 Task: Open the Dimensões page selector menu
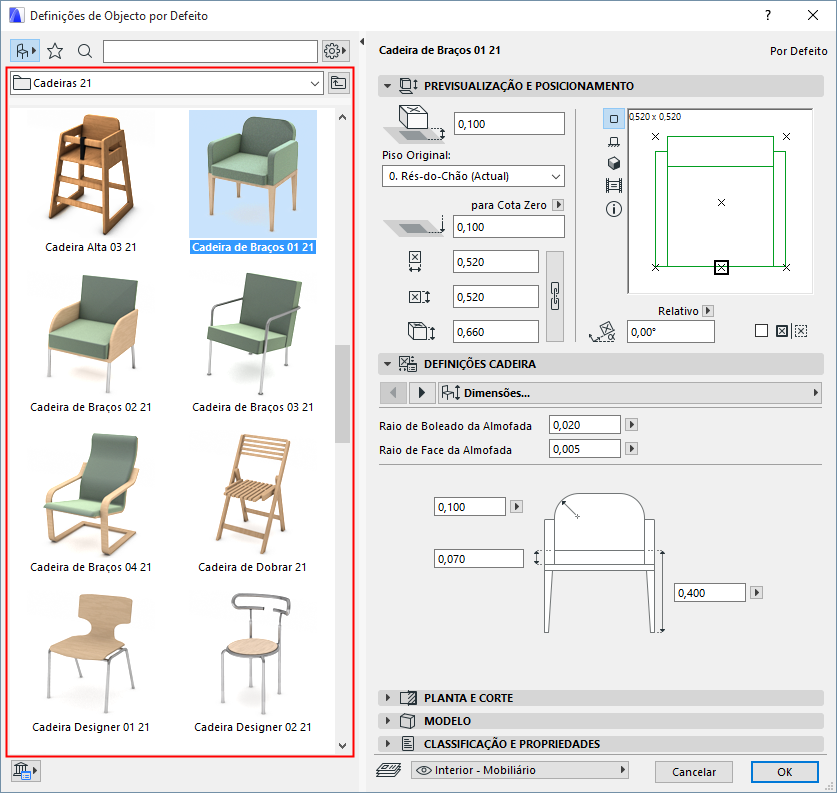pyautogui.click(x=628, y=392)
